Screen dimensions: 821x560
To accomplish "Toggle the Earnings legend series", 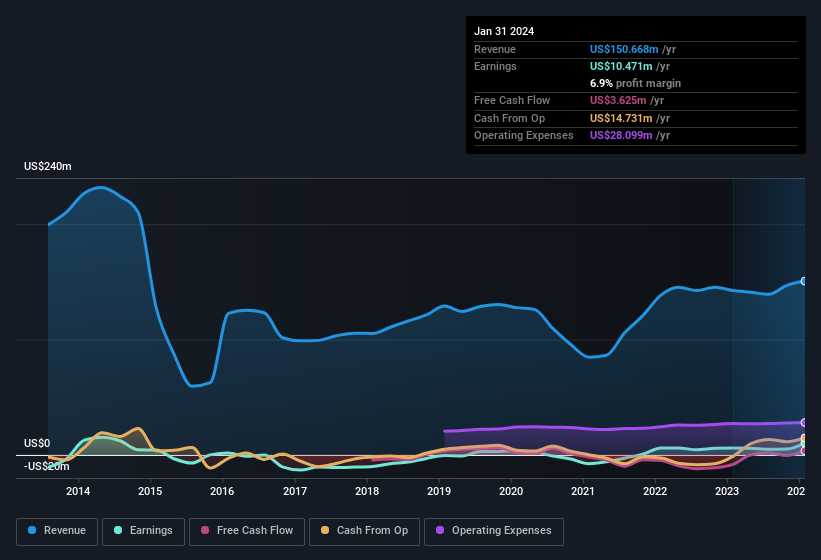I will tap(143, 531).
